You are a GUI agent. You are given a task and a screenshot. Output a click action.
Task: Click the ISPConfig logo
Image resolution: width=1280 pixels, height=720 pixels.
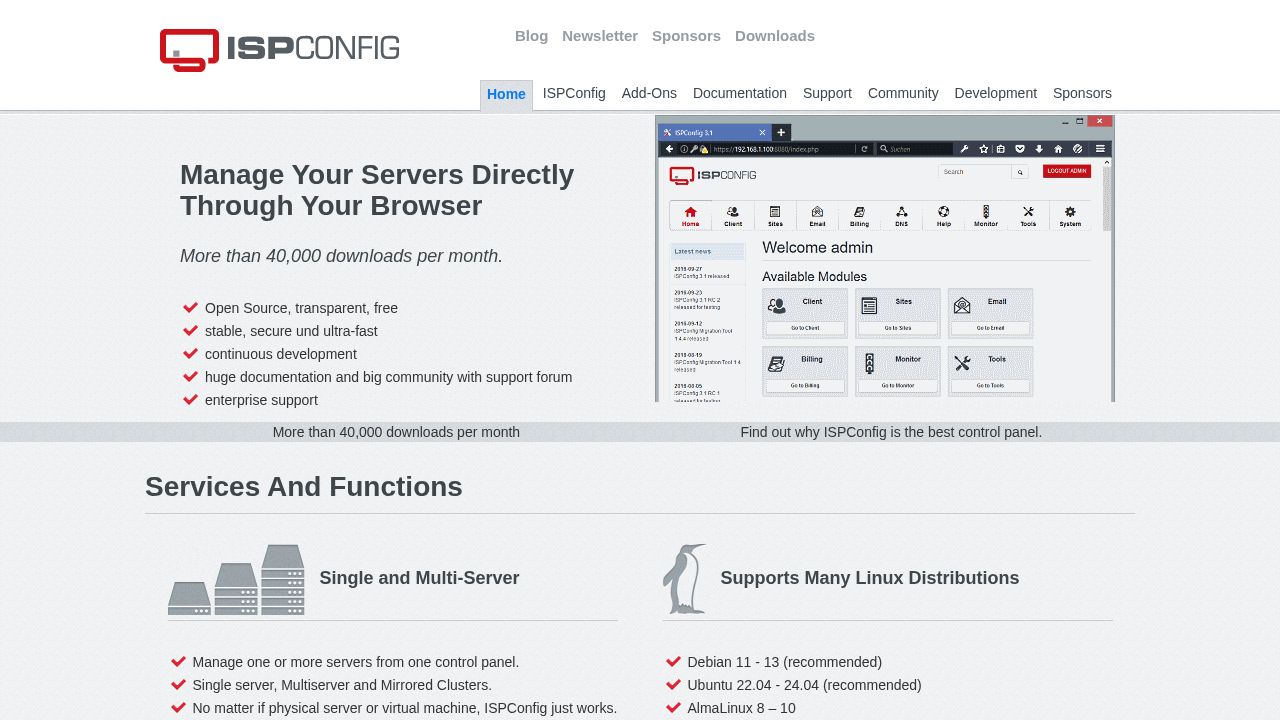coord(280,49)
